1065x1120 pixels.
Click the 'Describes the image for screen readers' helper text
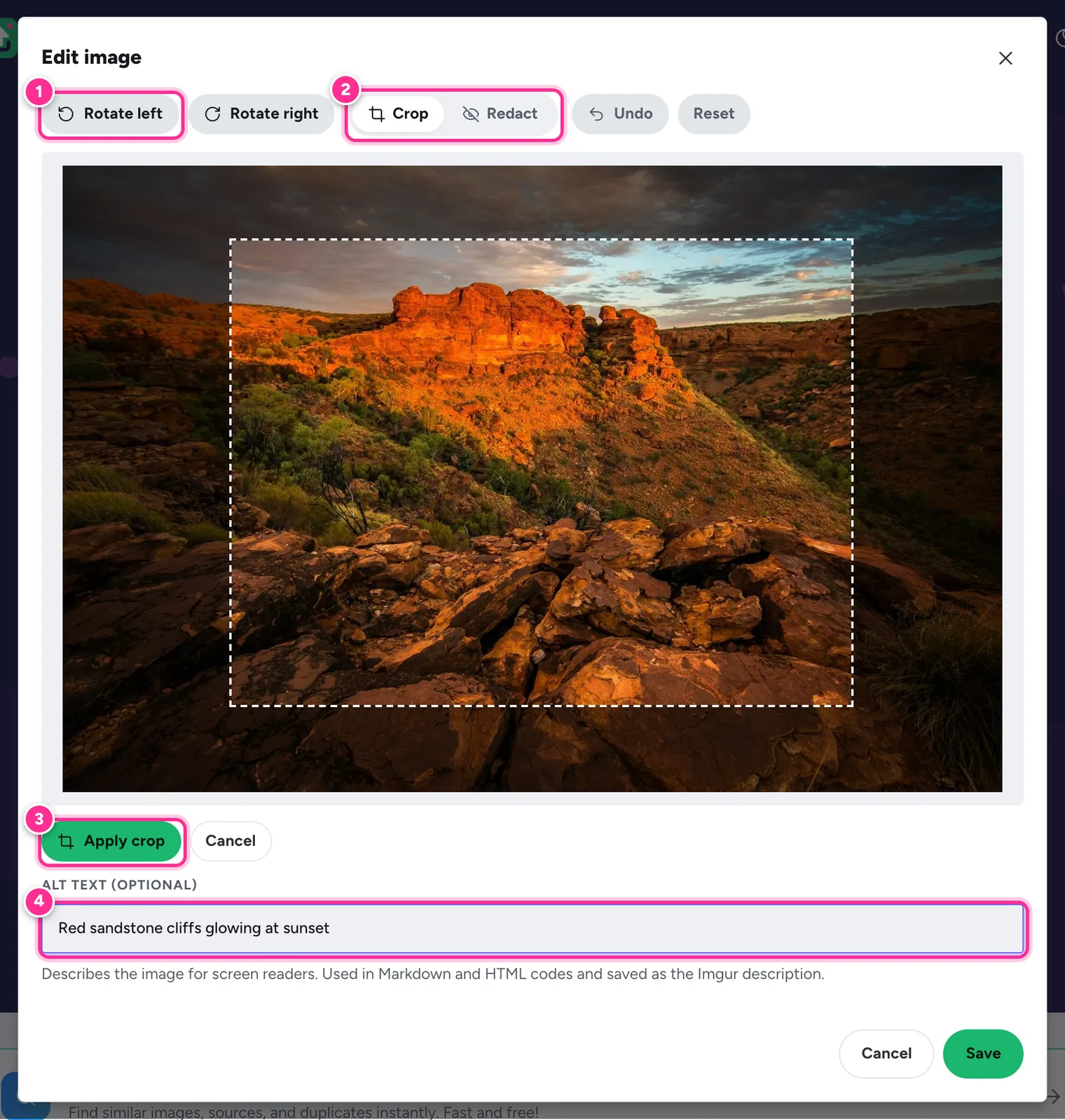pyautogui.click(x=432, y=974)
